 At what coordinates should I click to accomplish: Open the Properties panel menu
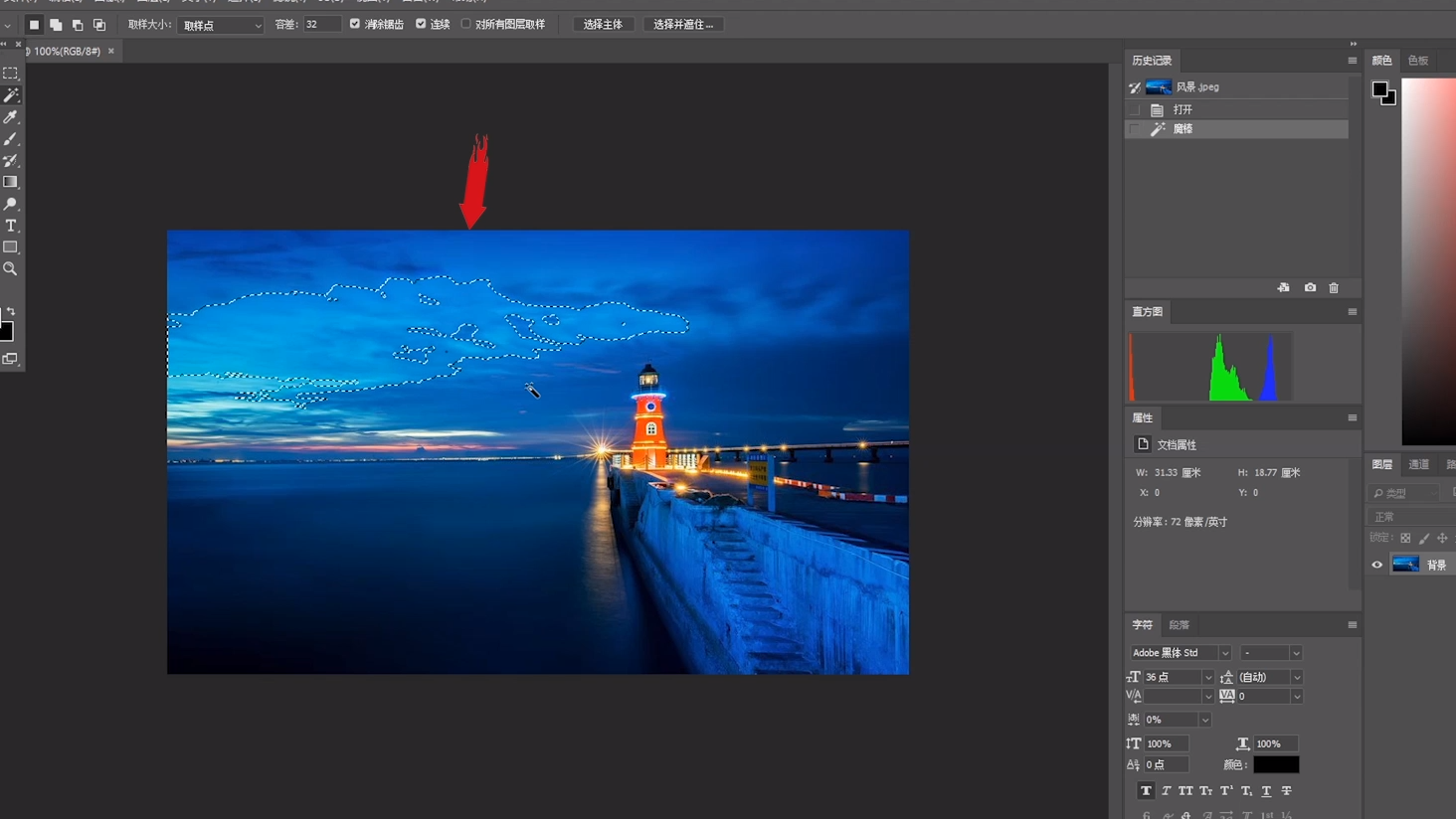pyautogui.click(x=1353, y=418)
